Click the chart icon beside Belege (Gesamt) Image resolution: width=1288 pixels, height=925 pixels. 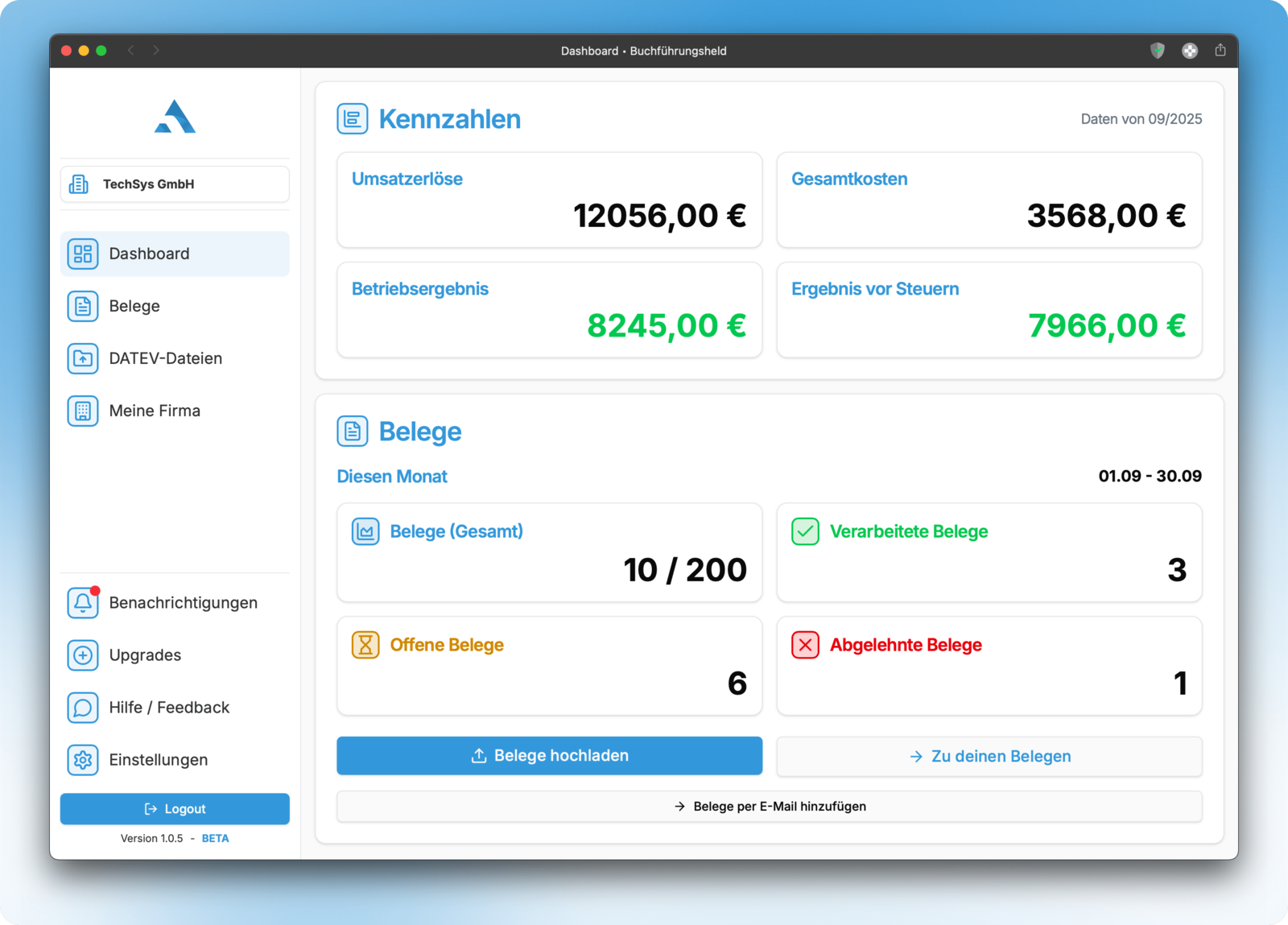pos(365,531)
